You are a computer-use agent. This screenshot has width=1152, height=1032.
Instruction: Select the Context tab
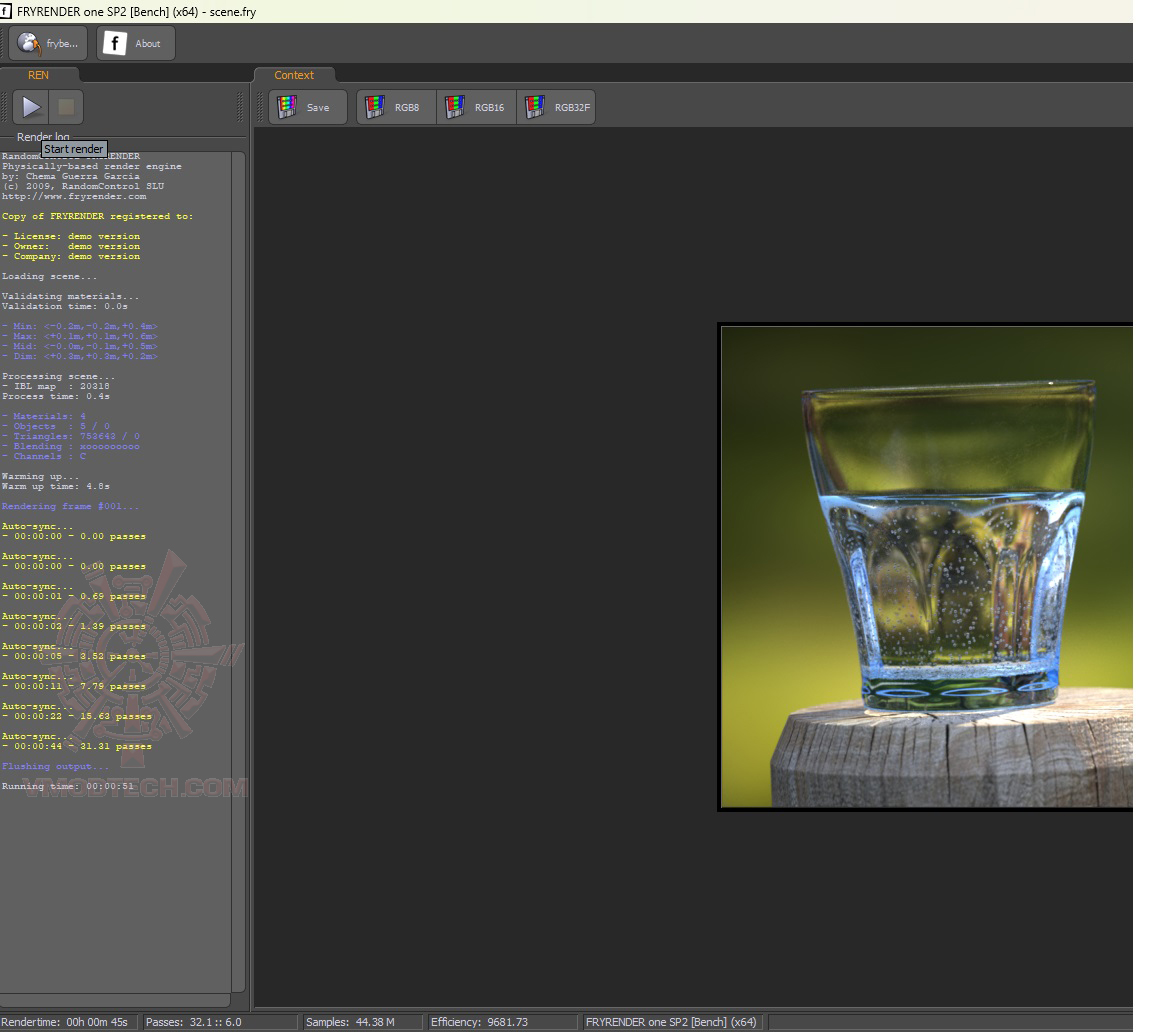[x=294, y=75]
